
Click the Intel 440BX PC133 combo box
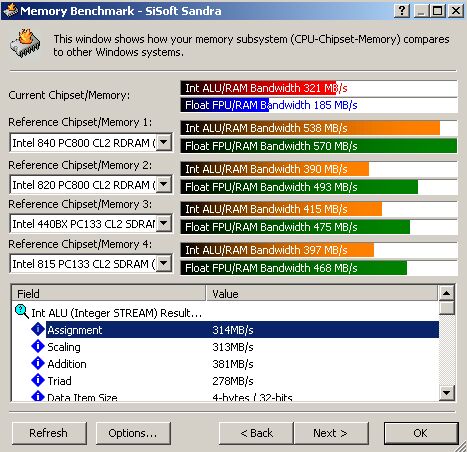point(91,224)
